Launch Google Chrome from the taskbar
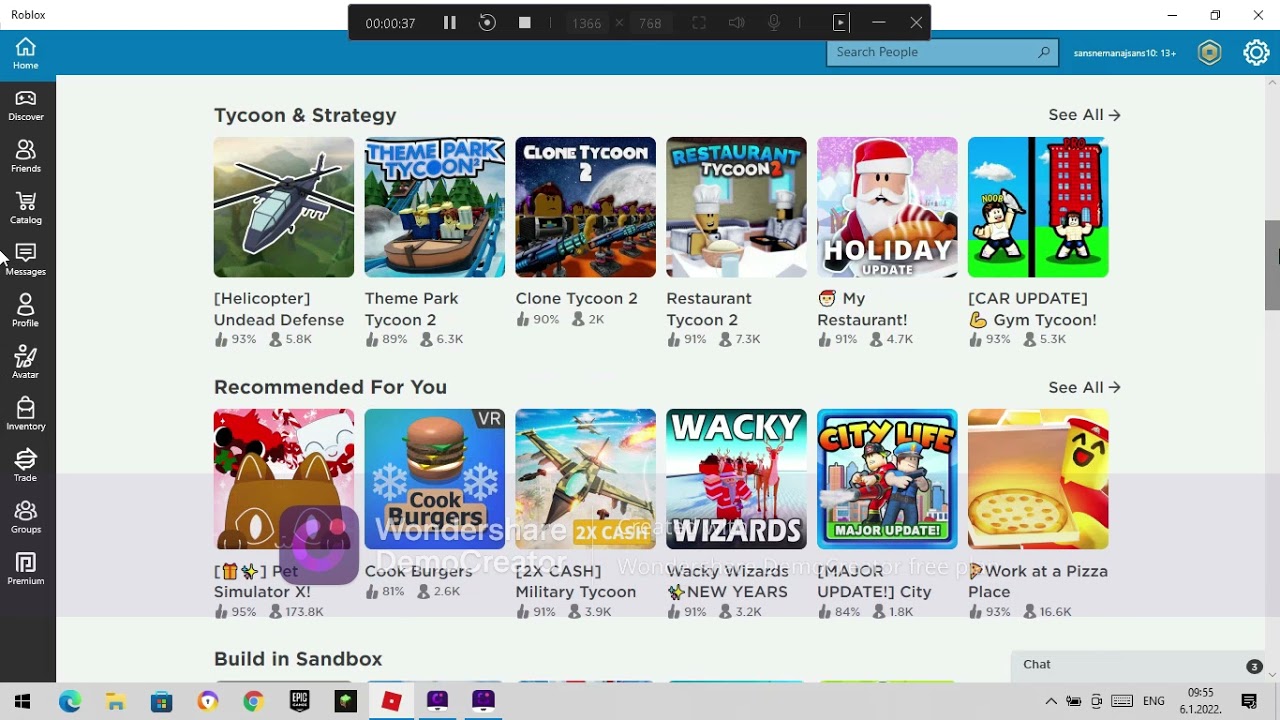The width and height of the screenshot is (1280, 720). [254, 701]
